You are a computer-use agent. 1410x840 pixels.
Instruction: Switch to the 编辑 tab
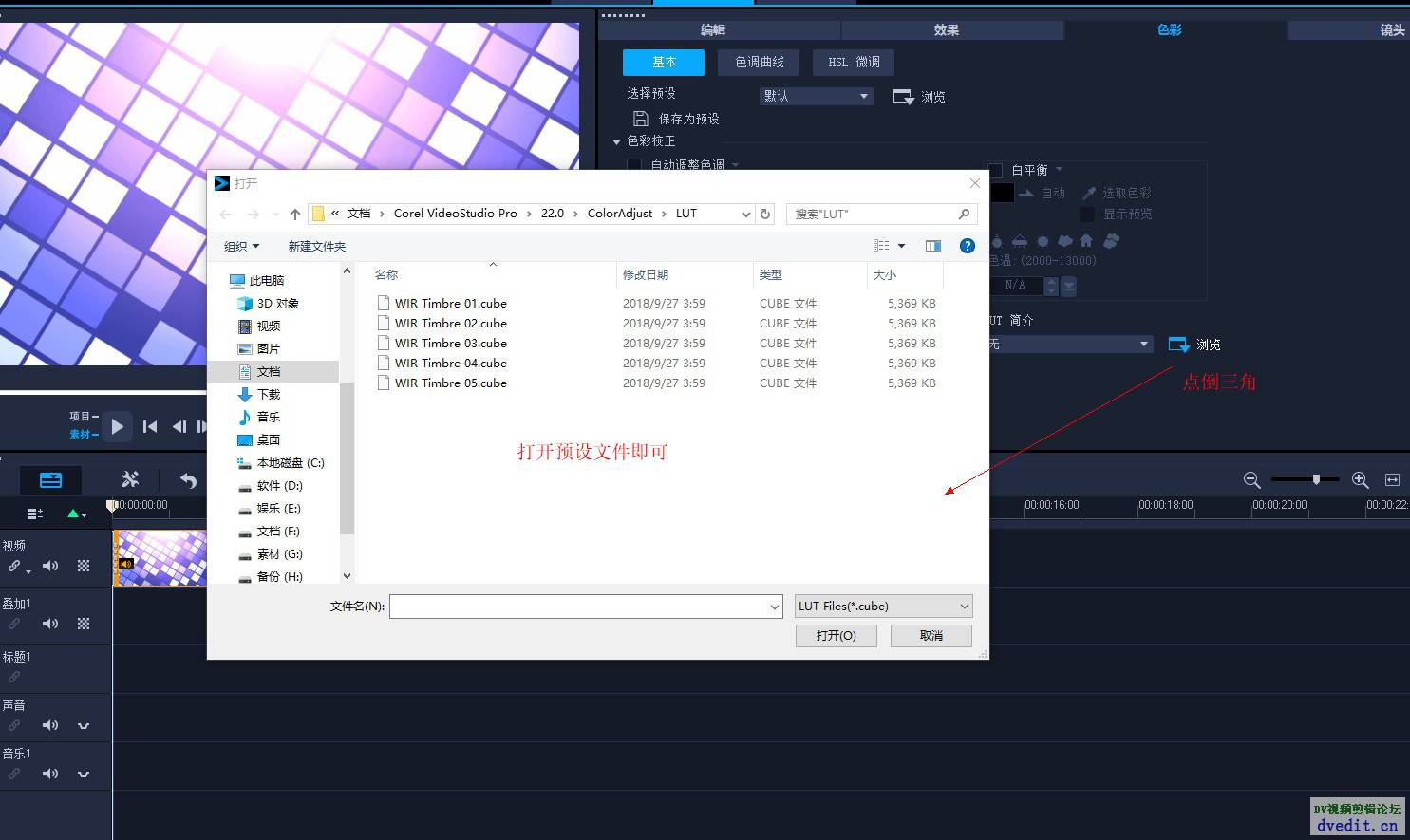(x=713, y=30)
